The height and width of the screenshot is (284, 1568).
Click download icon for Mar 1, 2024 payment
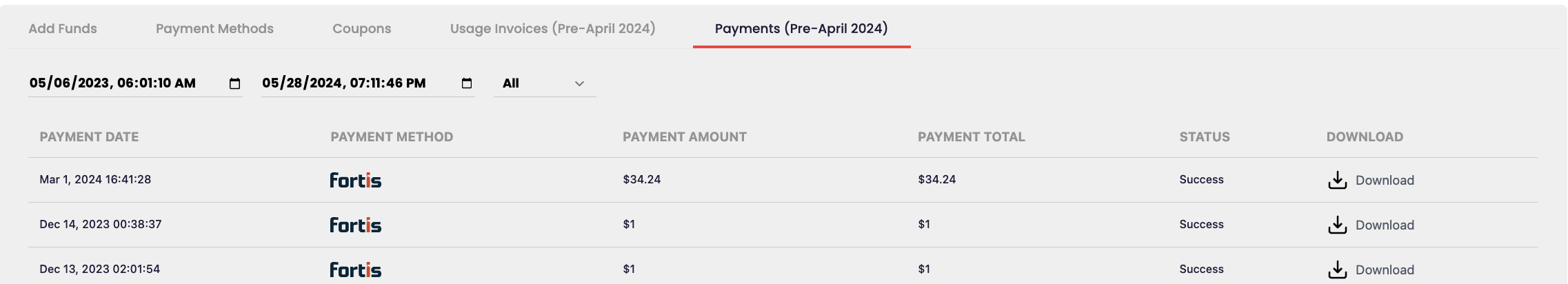[x=1337, y=180]
